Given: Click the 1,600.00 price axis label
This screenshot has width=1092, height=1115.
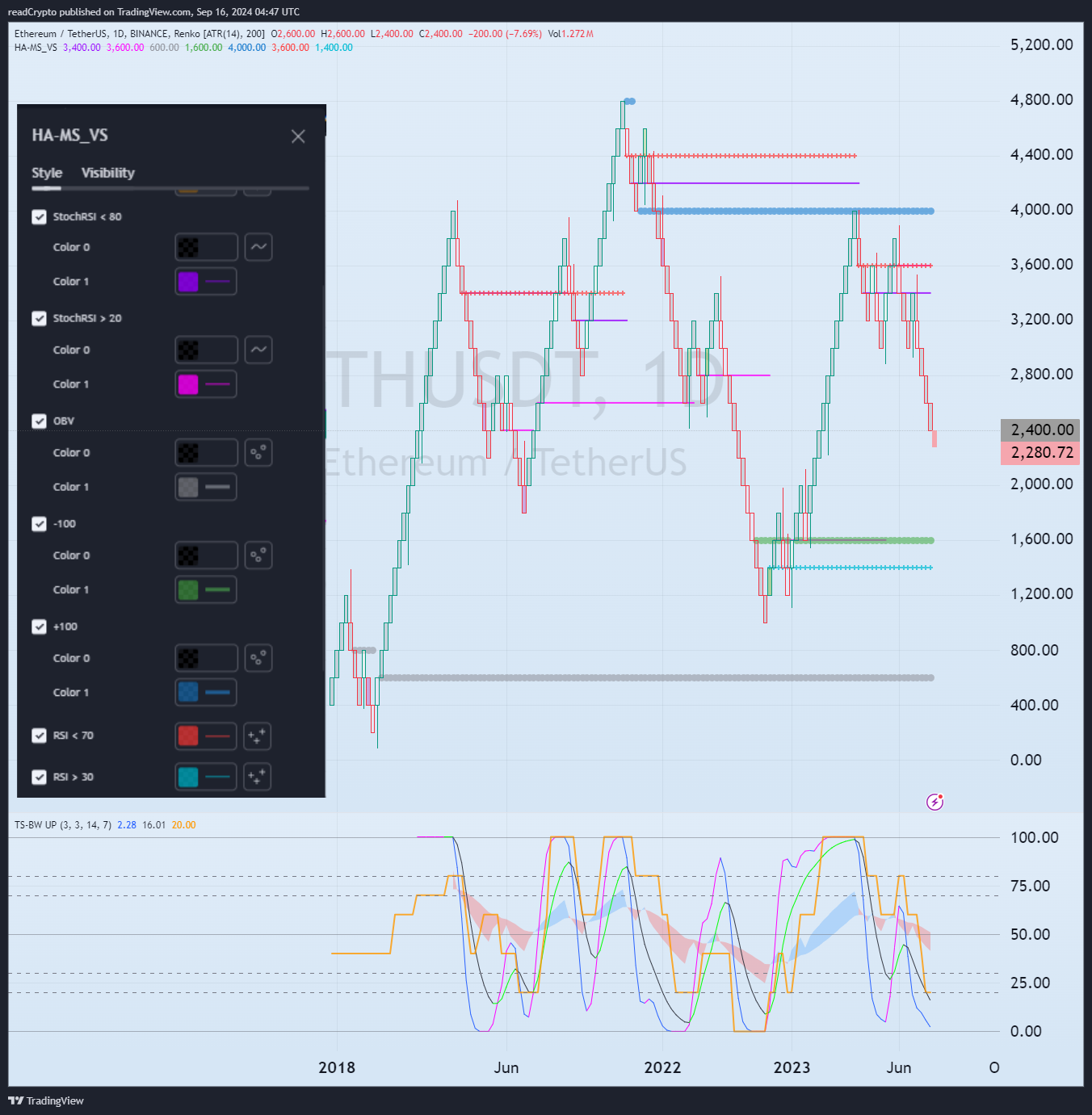Looking at the screenshot, I should coord(1042,539).
